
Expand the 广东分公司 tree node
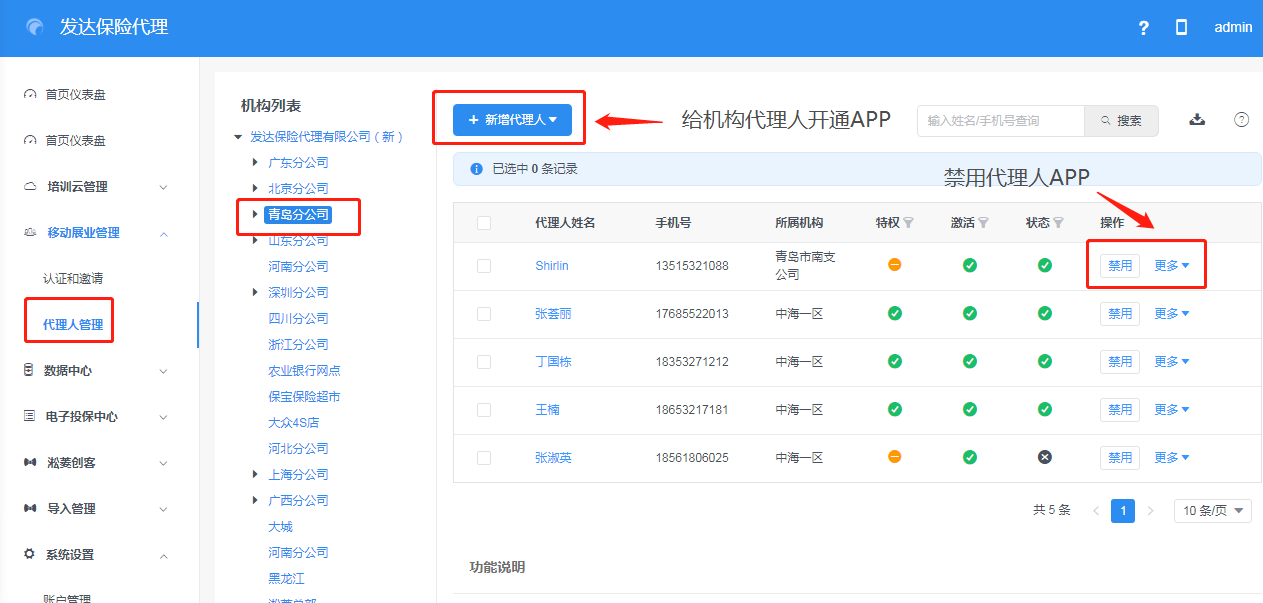pyautogui.click(x=256, y=162)
